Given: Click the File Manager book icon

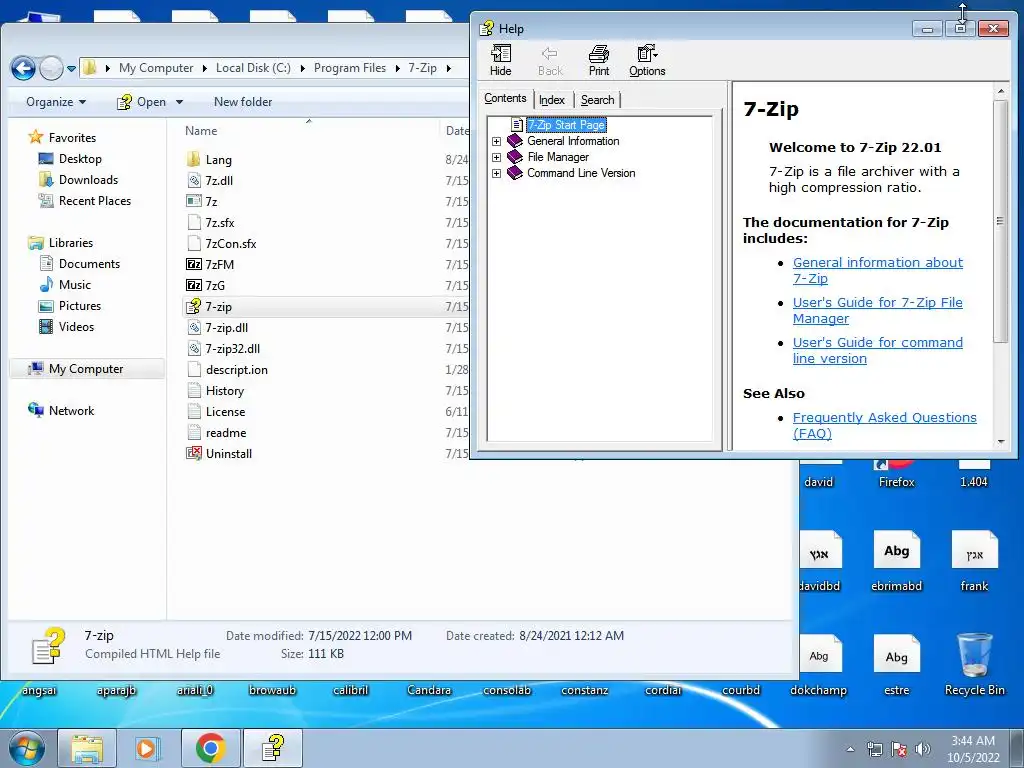Looking at the screenshot, I should 515,157.
